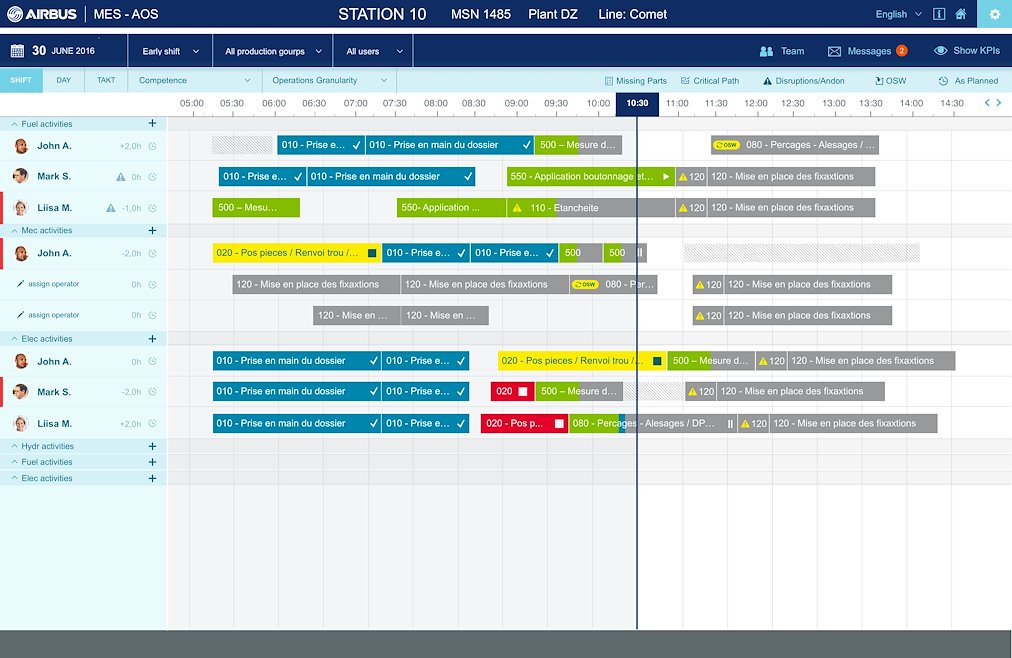Open the Competence dropdown
The image size is (1012, 658).
point(195,81)
